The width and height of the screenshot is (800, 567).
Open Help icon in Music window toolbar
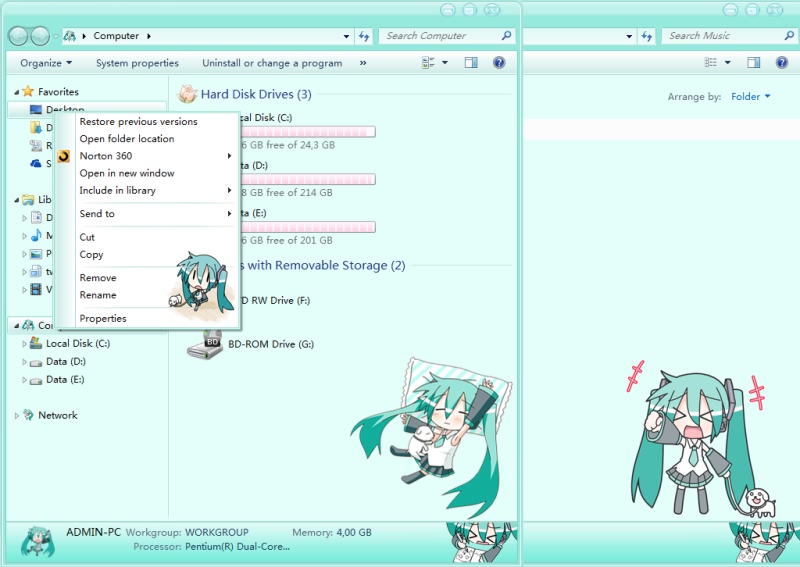pyautogui.click(x=782, y=62)
